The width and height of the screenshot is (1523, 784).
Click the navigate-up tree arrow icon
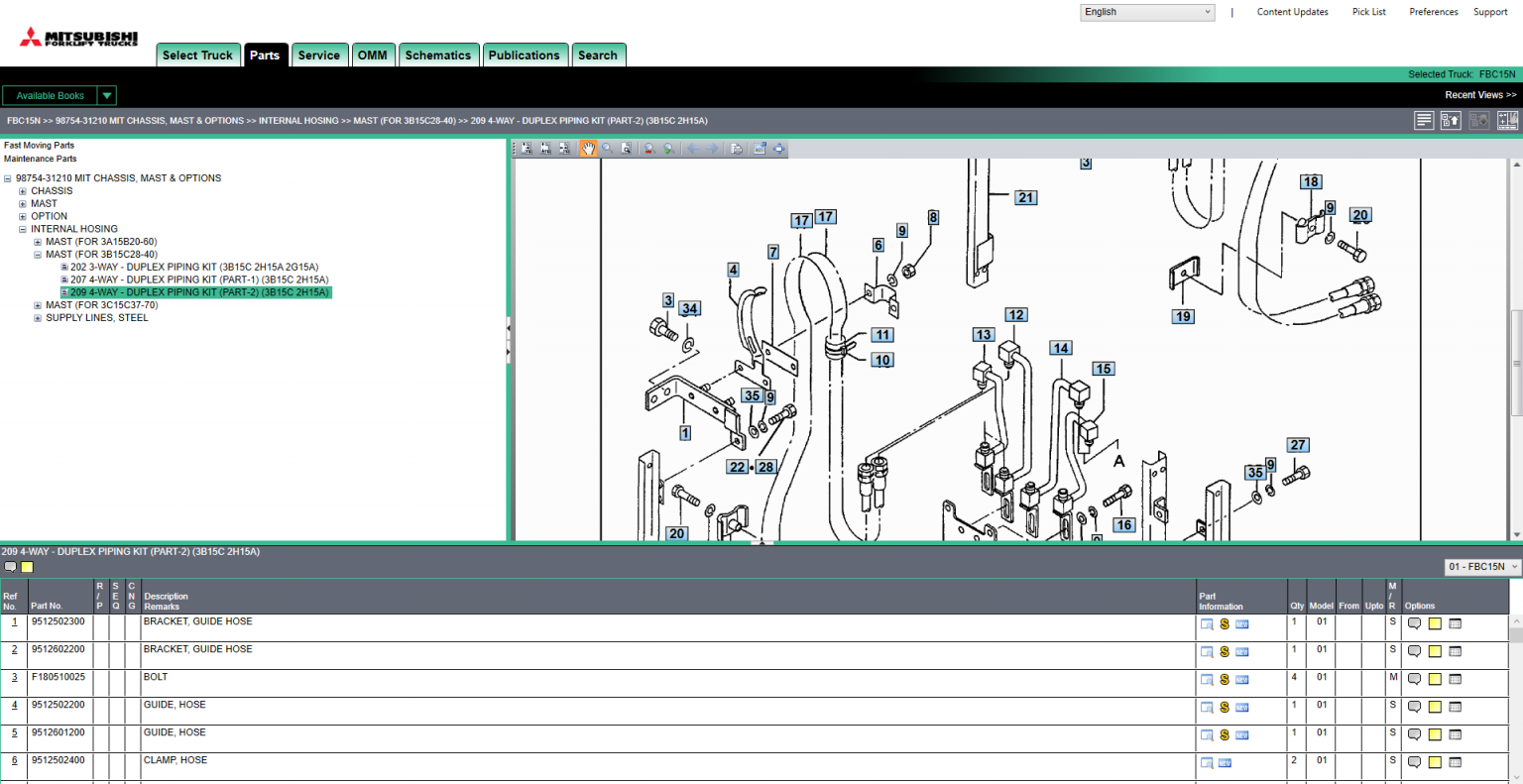coord(1451,120)
